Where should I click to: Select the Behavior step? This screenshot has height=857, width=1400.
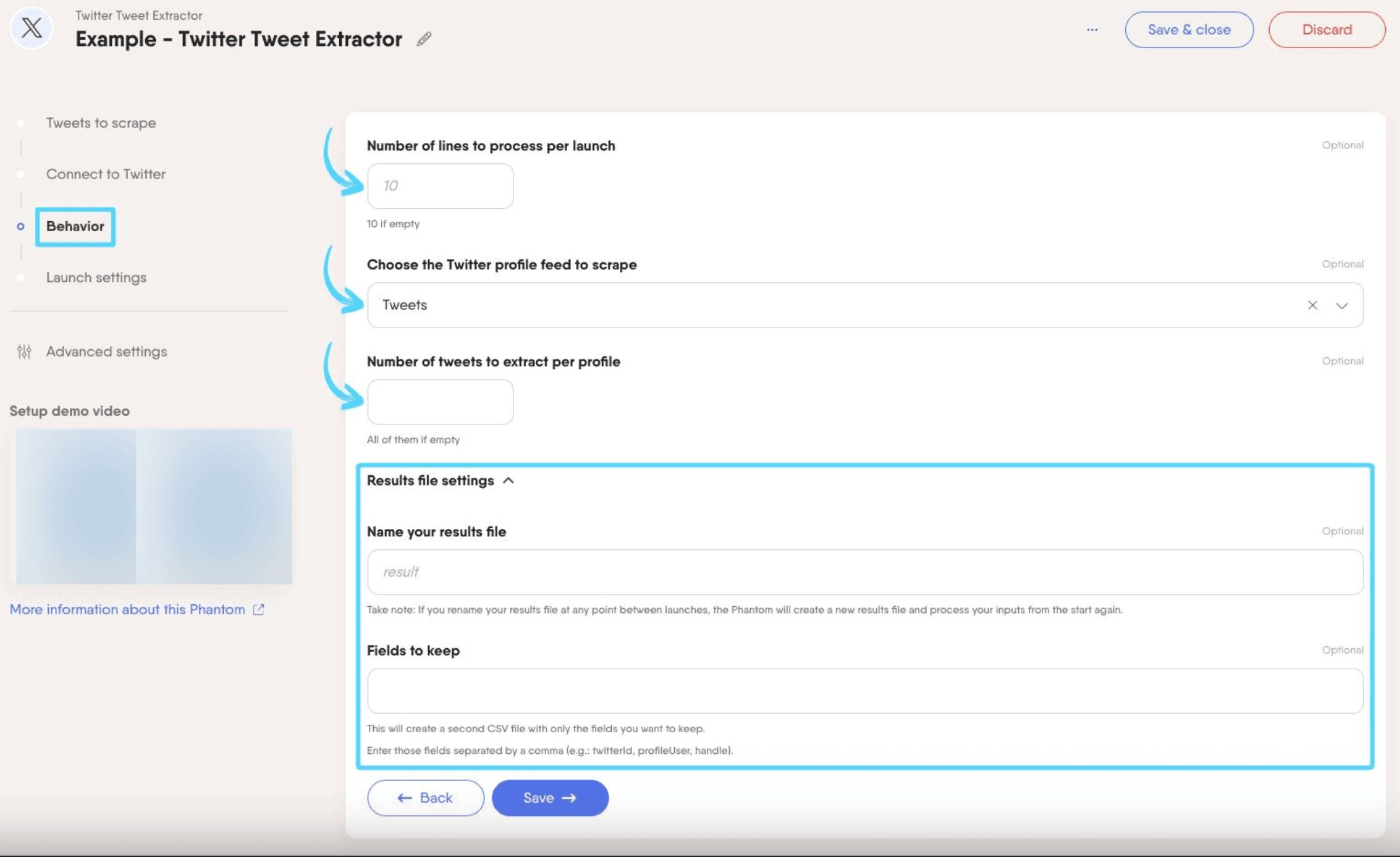click(75, 226)
